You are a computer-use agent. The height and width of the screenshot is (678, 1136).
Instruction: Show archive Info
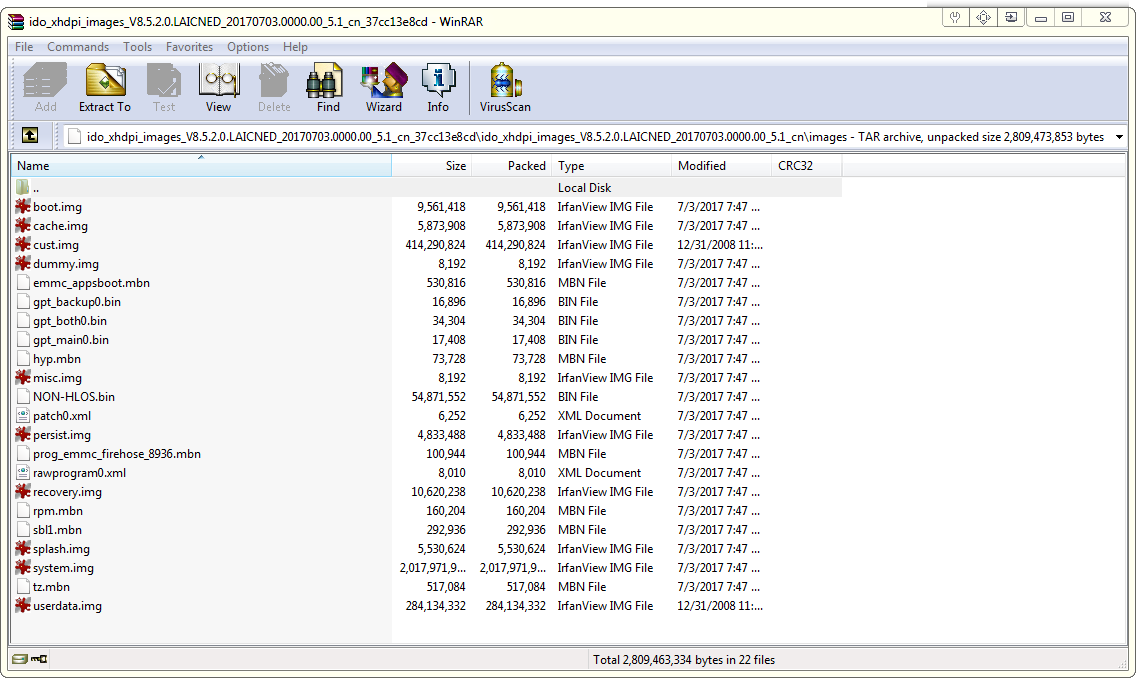point(438,88)
